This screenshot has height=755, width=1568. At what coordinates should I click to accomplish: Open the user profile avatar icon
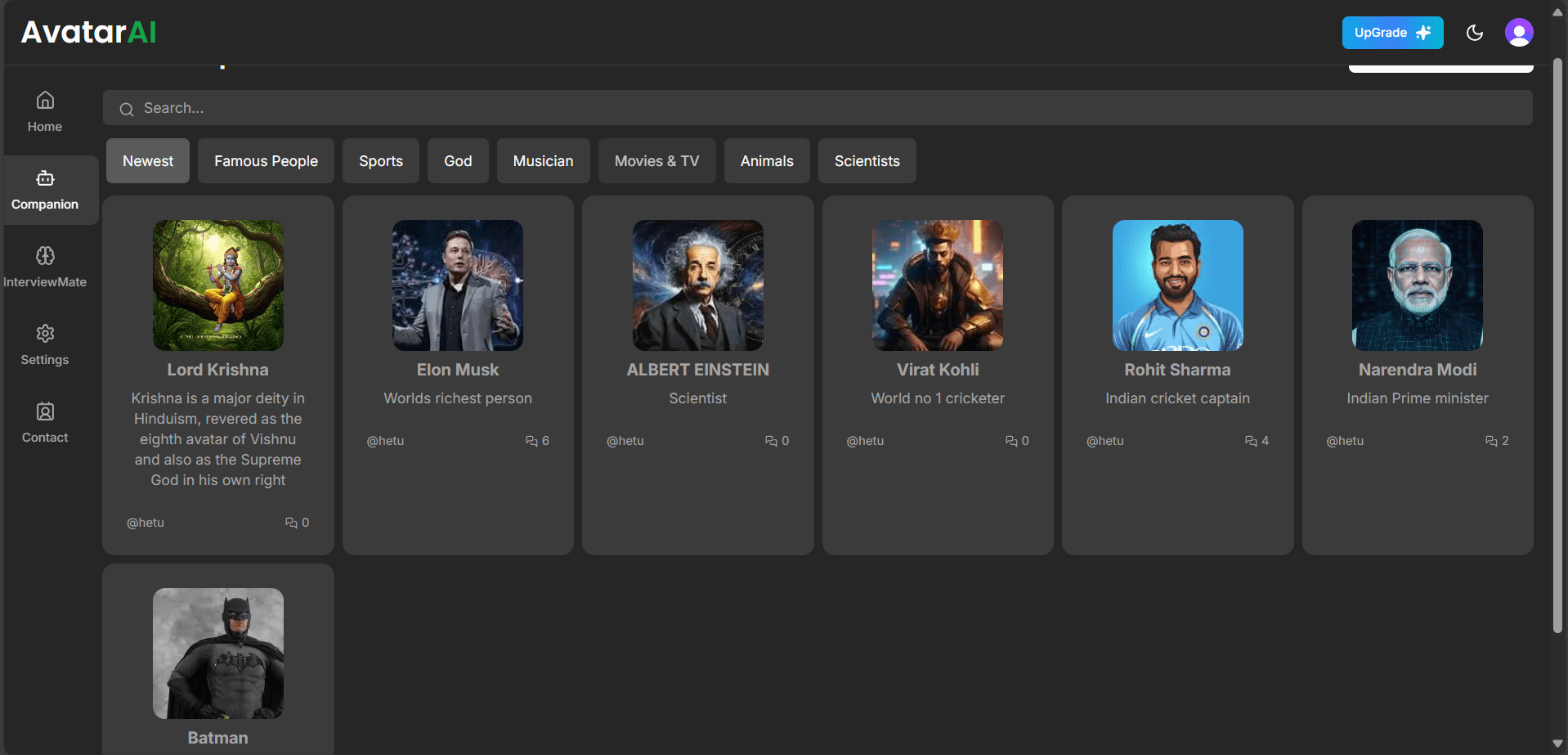[x=1519, y=33]
